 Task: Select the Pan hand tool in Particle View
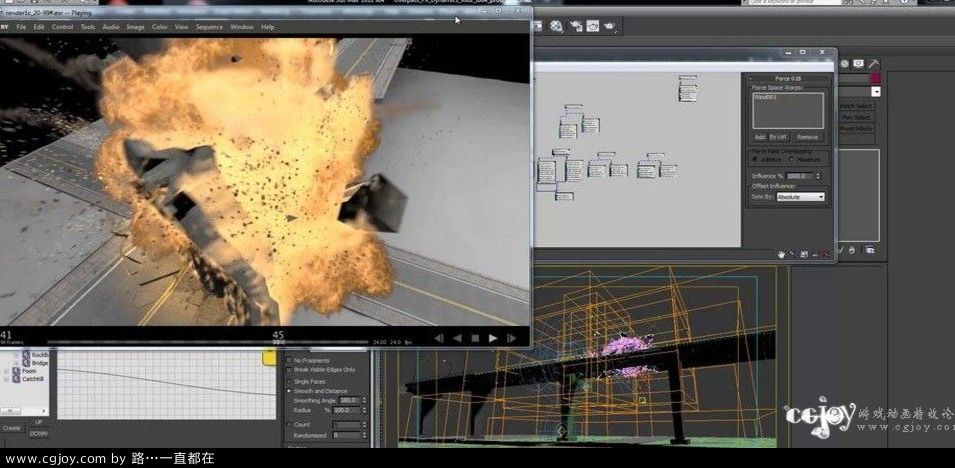coord(781,254)
